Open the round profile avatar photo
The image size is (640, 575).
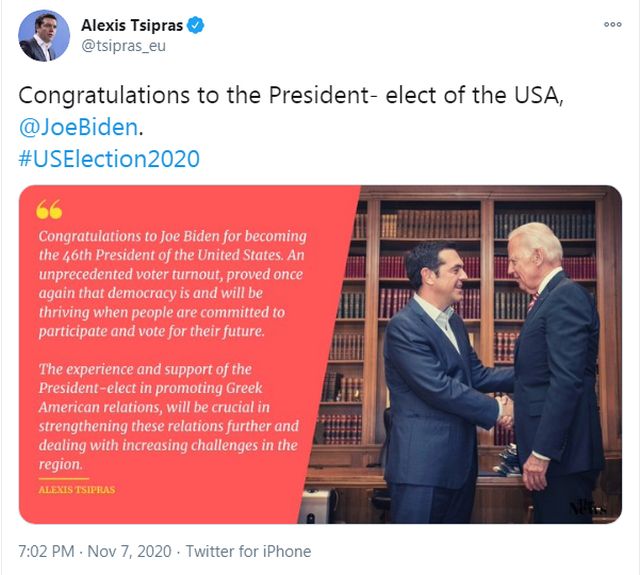[44, 36]
